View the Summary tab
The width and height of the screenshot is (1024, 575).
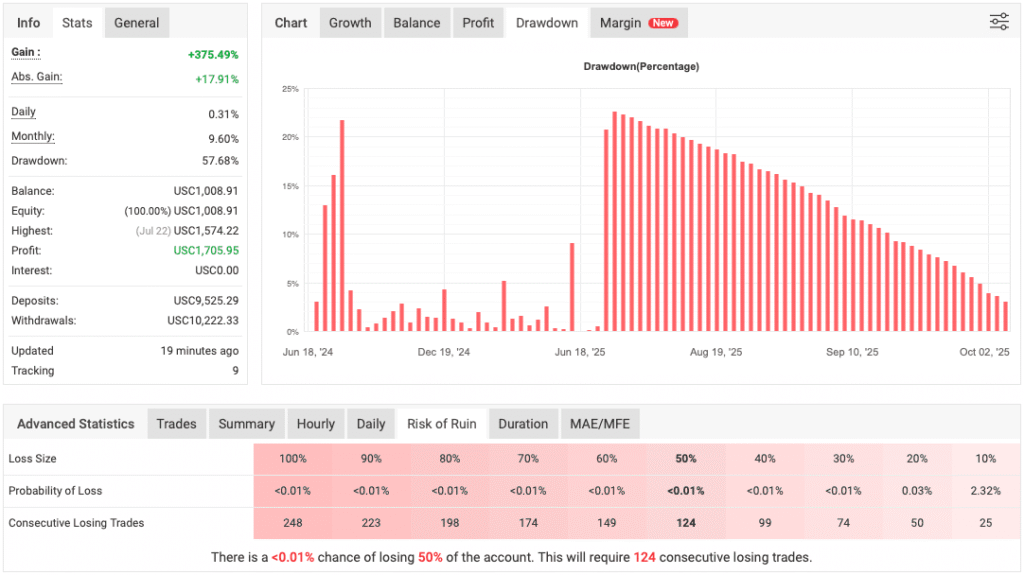point(246,424)
